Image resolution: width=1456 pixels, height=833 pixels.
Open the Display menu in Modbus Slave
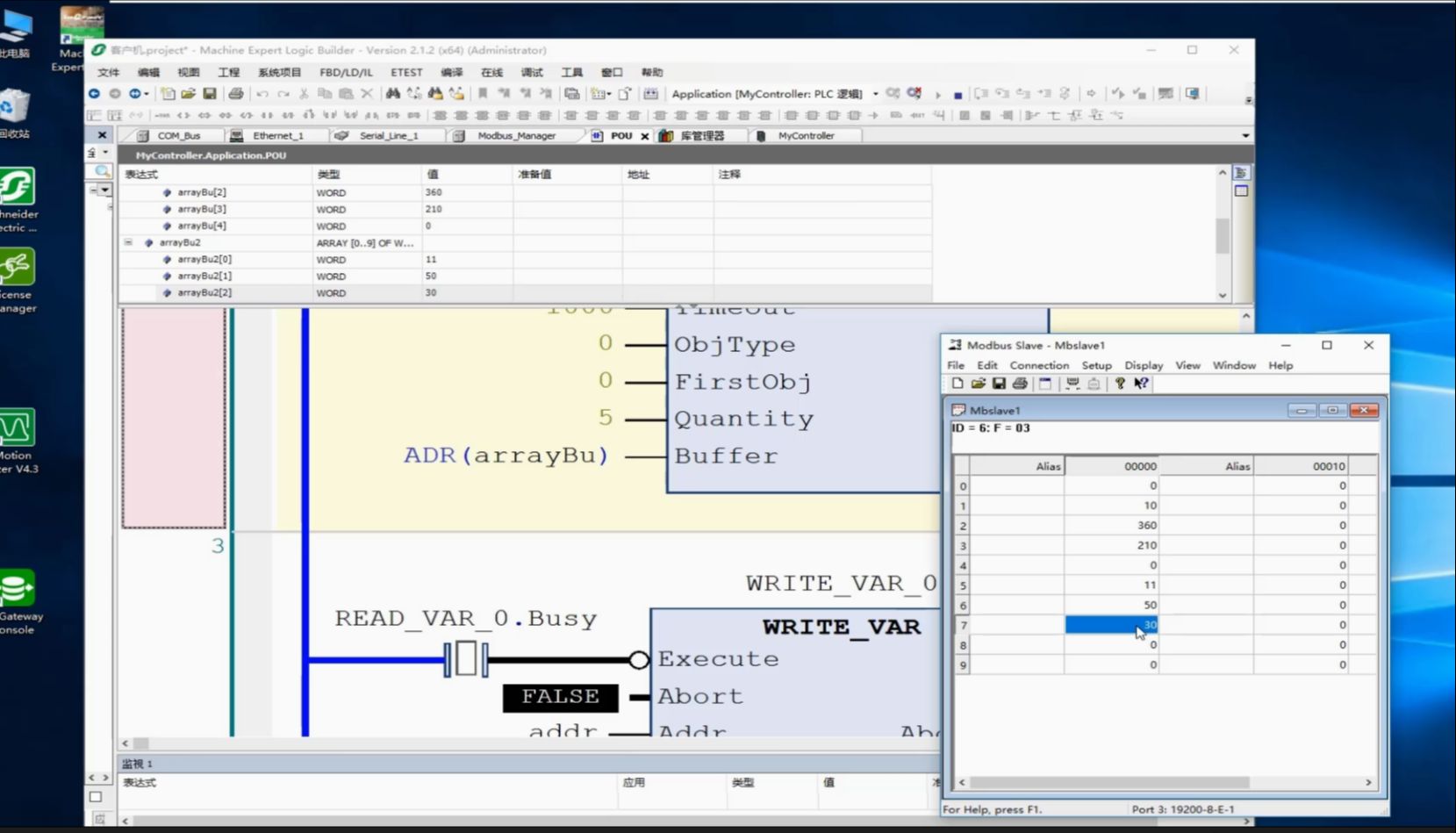(1144, 365)
